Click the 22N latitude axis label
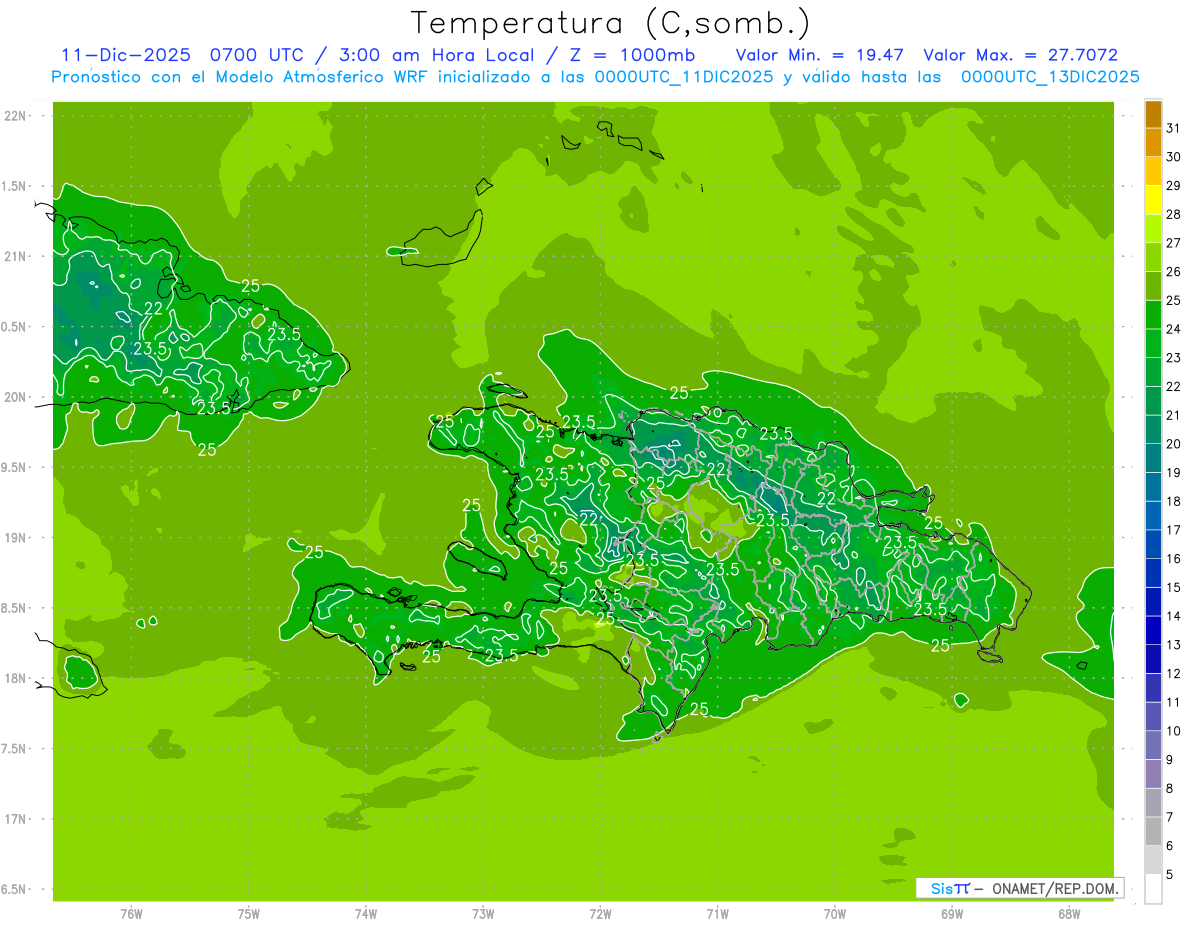Viewport: 1200px width, 927px height. pos(14,116)
